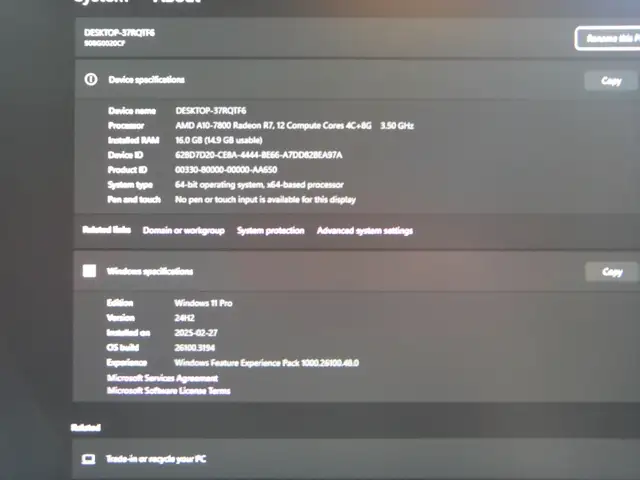This screenshot has height=480, width=640.
Task: Click the Experience label
Action: pos(127,362)
